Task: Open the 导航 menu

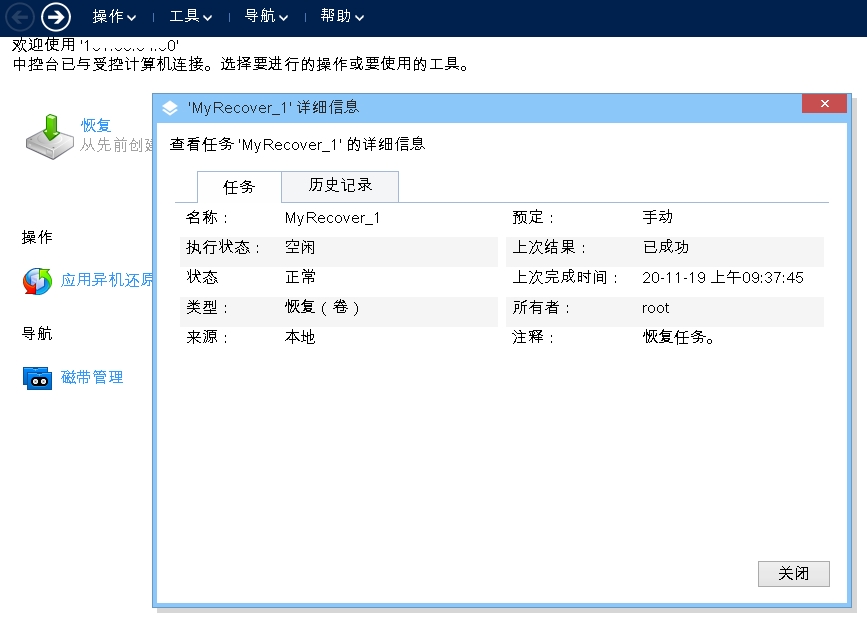Action: pyautogui.click(x=266, y=17)
